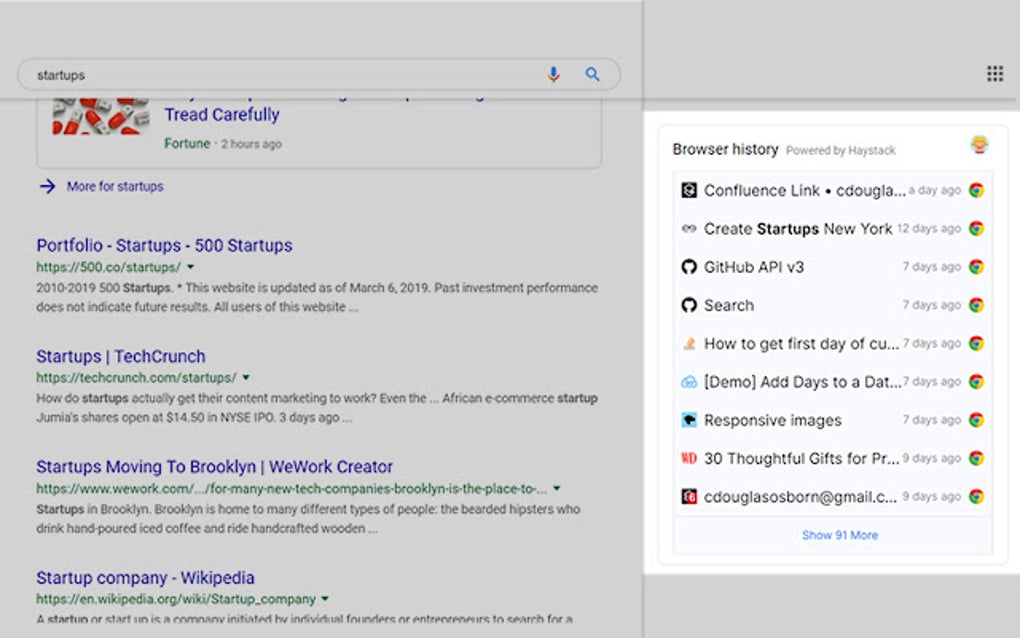Click GitHub icon next to GitHub API v3
Screen dimensions: 1020x638
(x=689, y=267)
